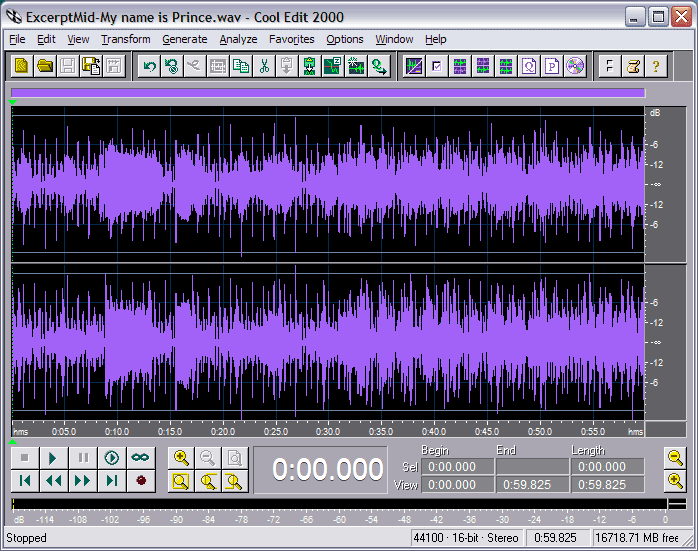Click '44100 · 16-bit · Stereo' in status bar
Viewport: 698px width, 551px height.
[466, 538]
